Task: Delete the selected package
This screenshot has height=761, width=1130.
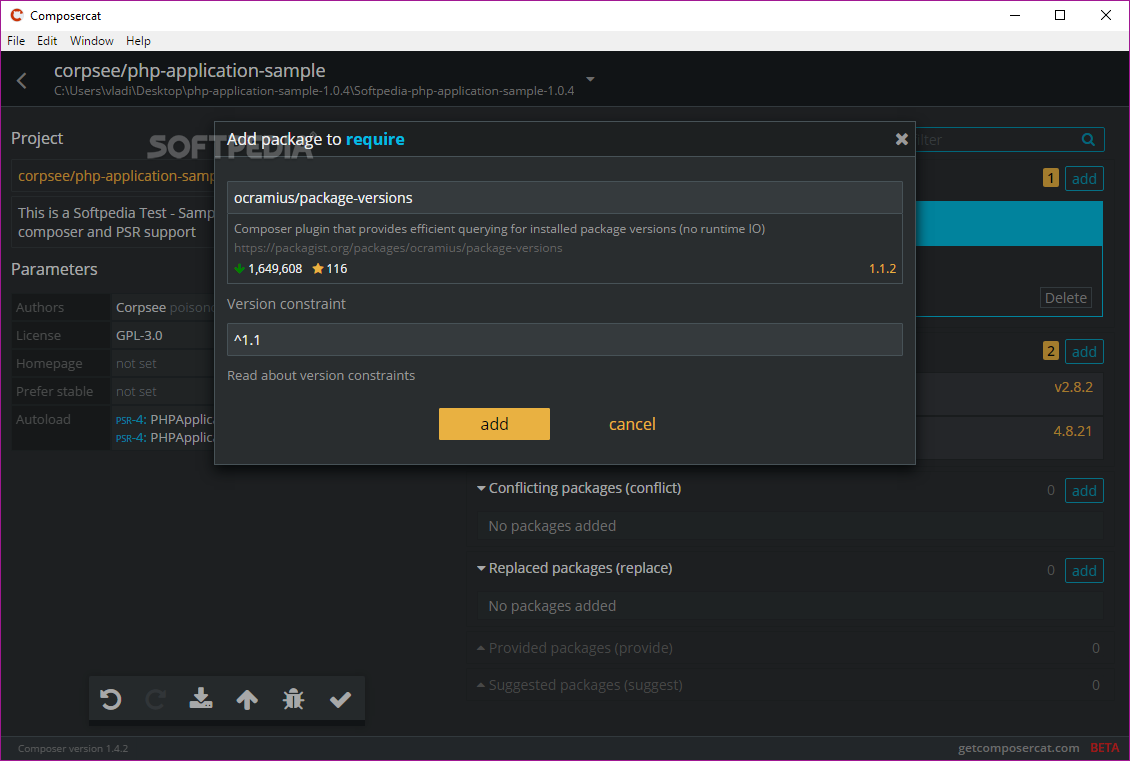Action: [1065, 298]
